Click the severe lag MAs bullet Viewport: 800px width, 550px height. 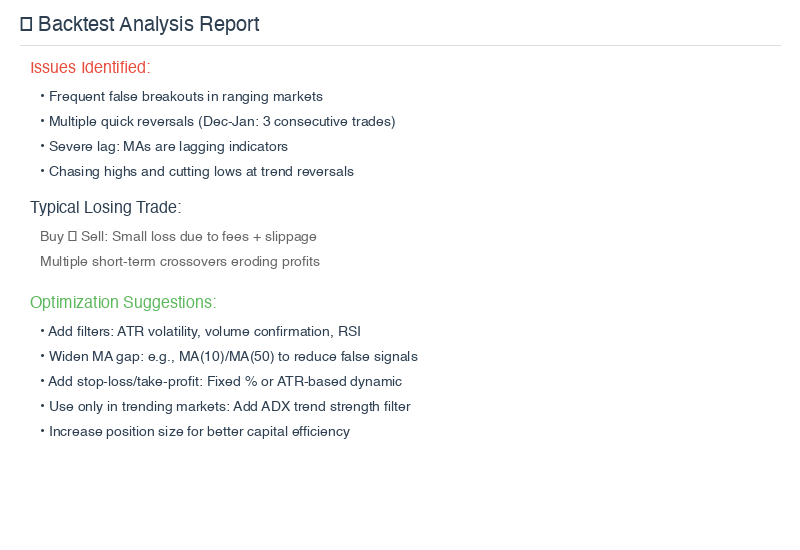point(168,147)
